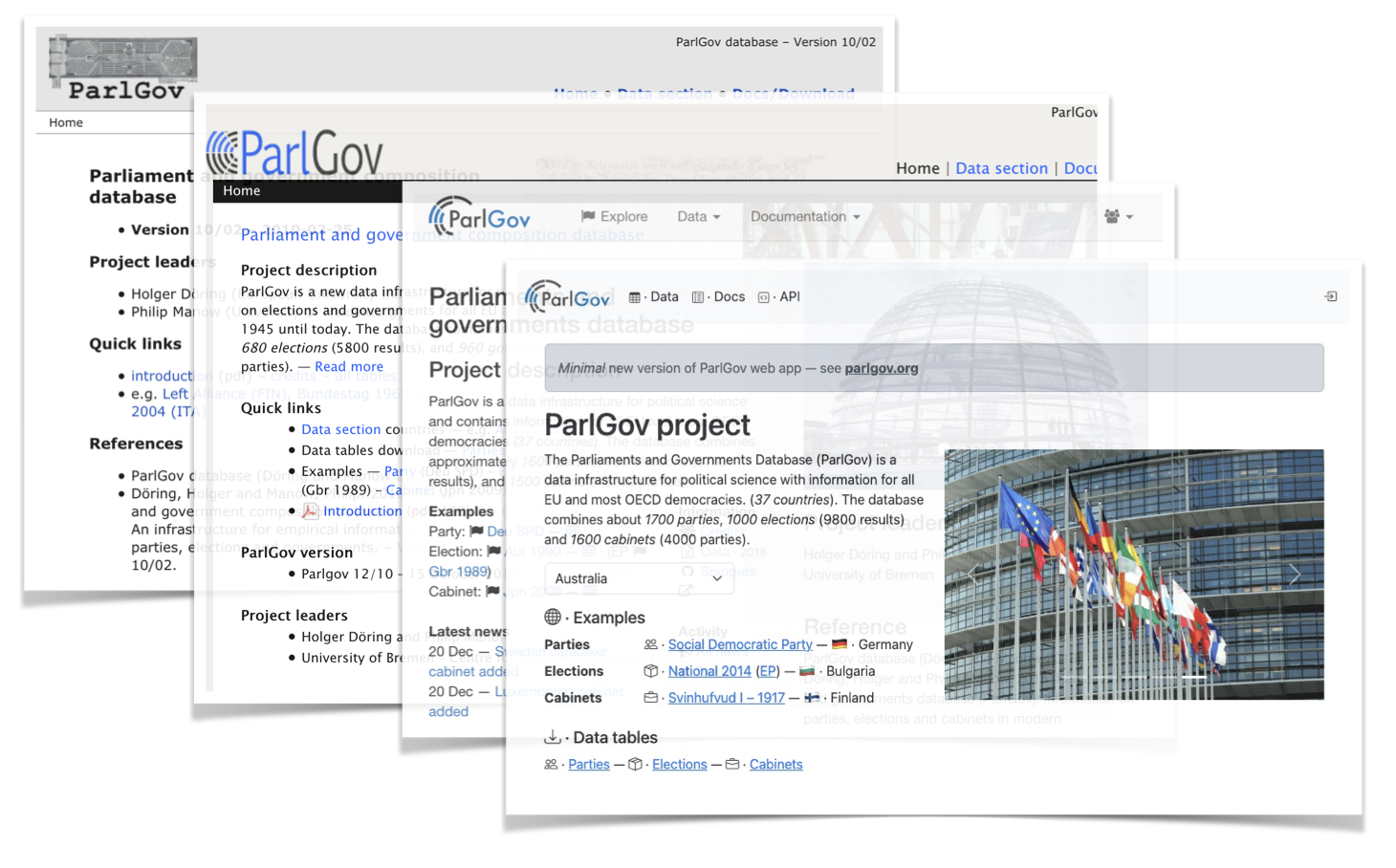
Task: Click the ParlGov logo on the front page
Action: pyautogui.click(x=567, y=297)
